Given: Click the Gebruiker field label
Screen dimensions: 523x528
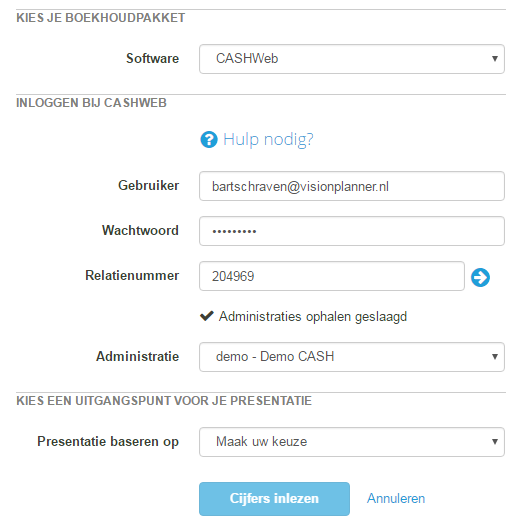Looking at the screenshot, I should coord(149,186).
